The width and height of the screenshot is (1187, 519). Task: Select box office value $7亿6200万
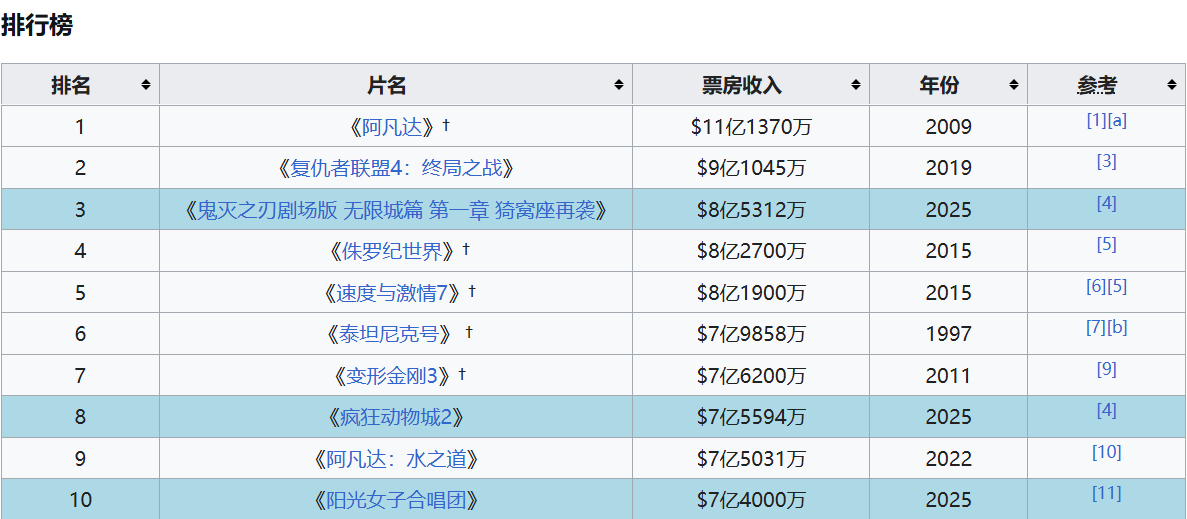click(751, 375)
